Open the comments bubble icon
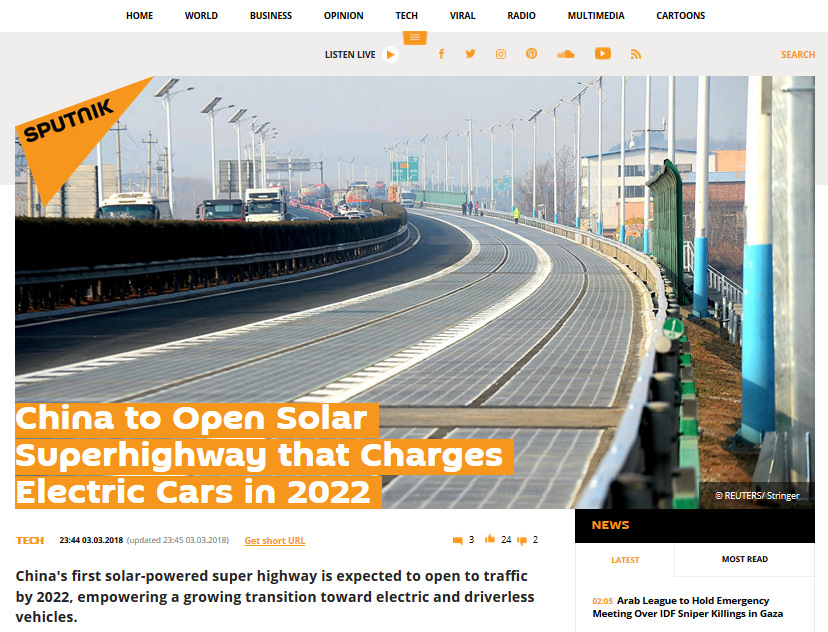The width and height of the screenshot is (828, 632). tap(458, 540)
